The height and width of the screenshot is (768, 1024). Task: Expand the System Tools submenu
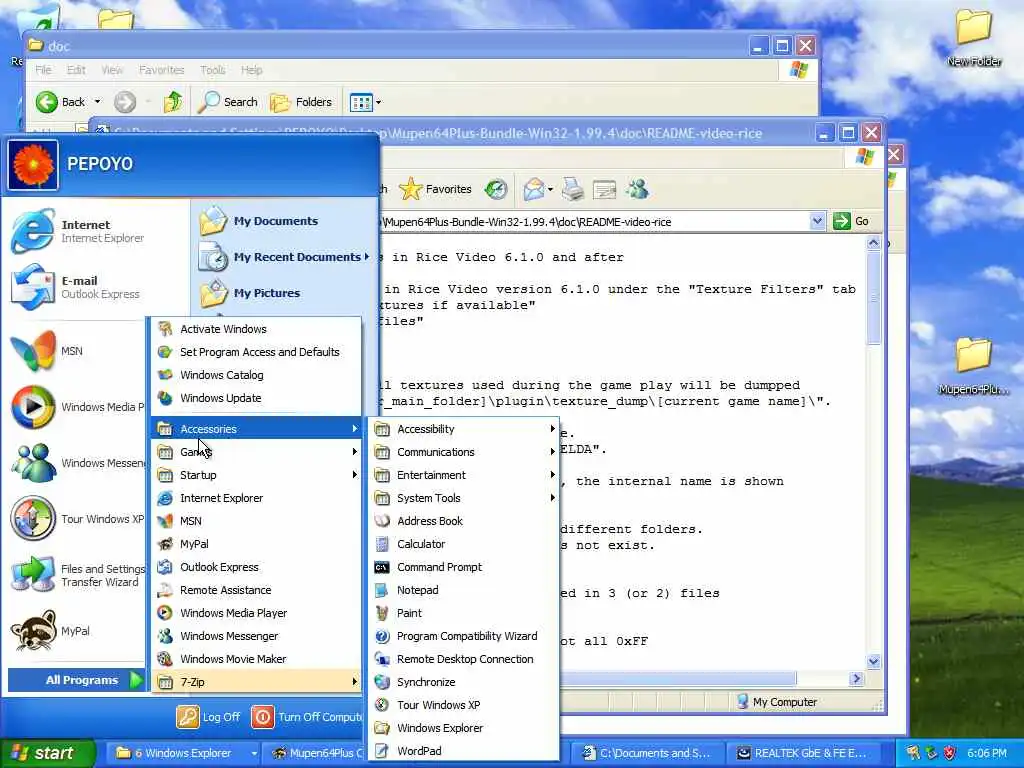pos(464,498)
